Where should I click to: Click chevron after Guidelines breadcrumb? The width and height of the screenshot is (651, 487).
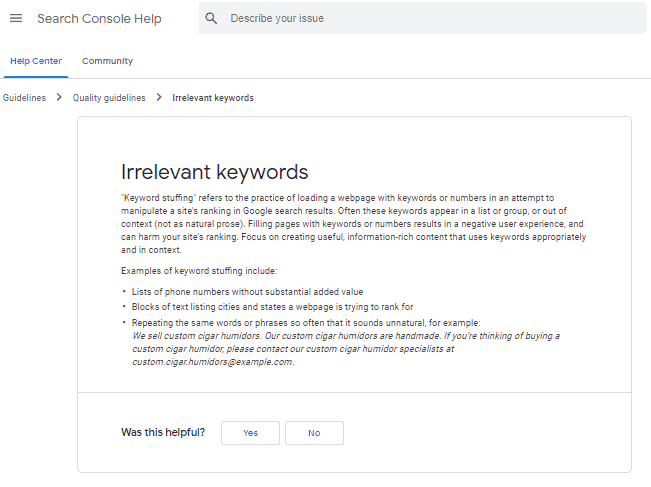tap(59, 97)
